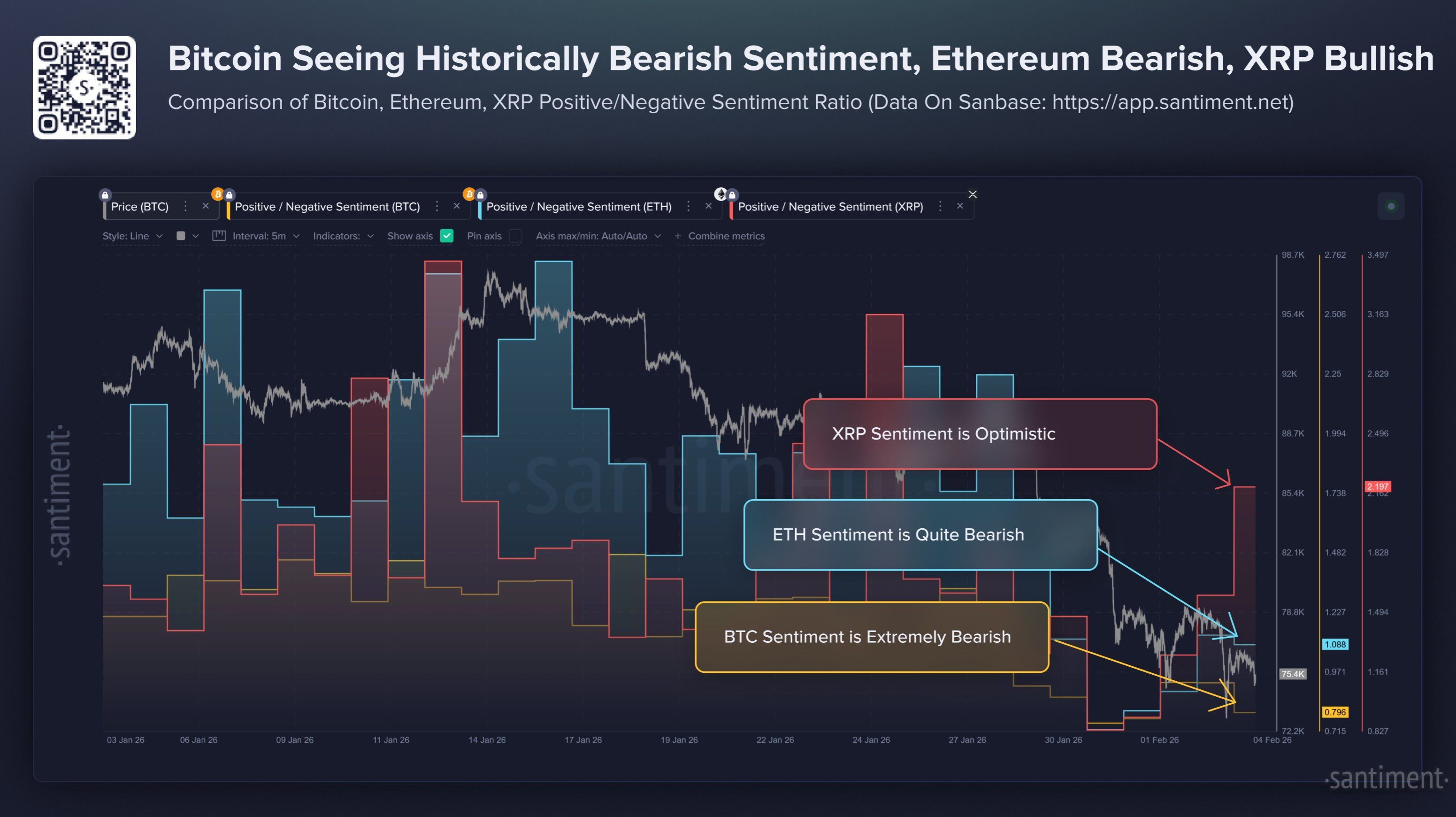Select the Positive / Negative Sentiment (ETH) tab
This screenshot has width=1456, height=817.
point(579,207)
